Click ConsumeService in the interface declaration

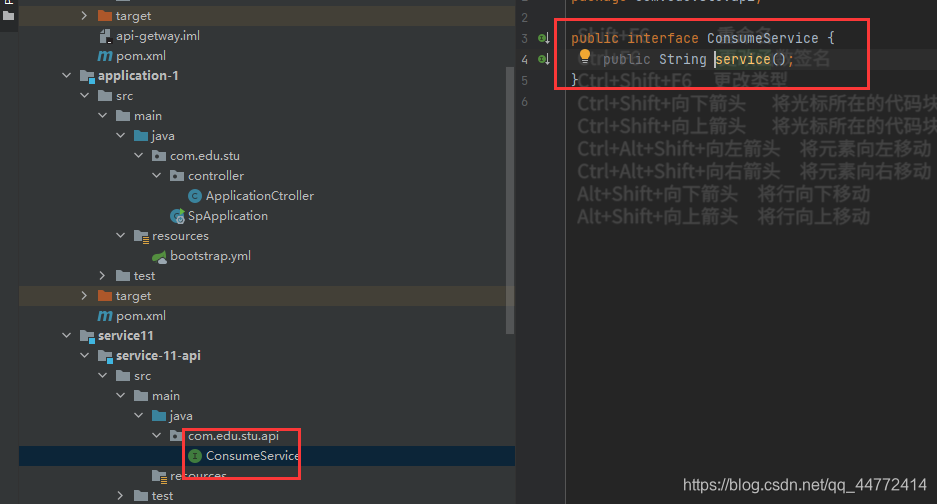763,38
